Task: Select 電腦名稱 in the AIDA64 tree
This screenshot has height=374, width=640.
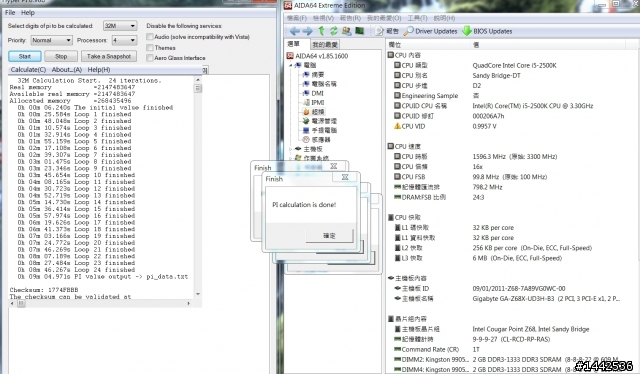Action: (320, 84)
